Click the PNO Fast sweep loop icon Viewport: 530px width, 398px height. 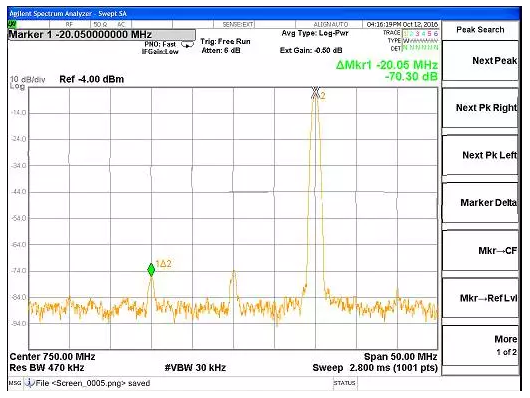click(188, 44)
